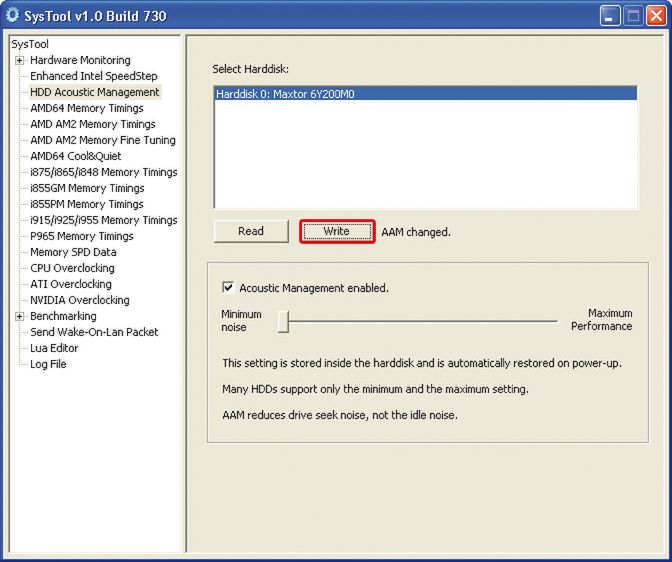
Task: Open Hardware Monitoring in the tree
Action: click(x=80, y=60)
